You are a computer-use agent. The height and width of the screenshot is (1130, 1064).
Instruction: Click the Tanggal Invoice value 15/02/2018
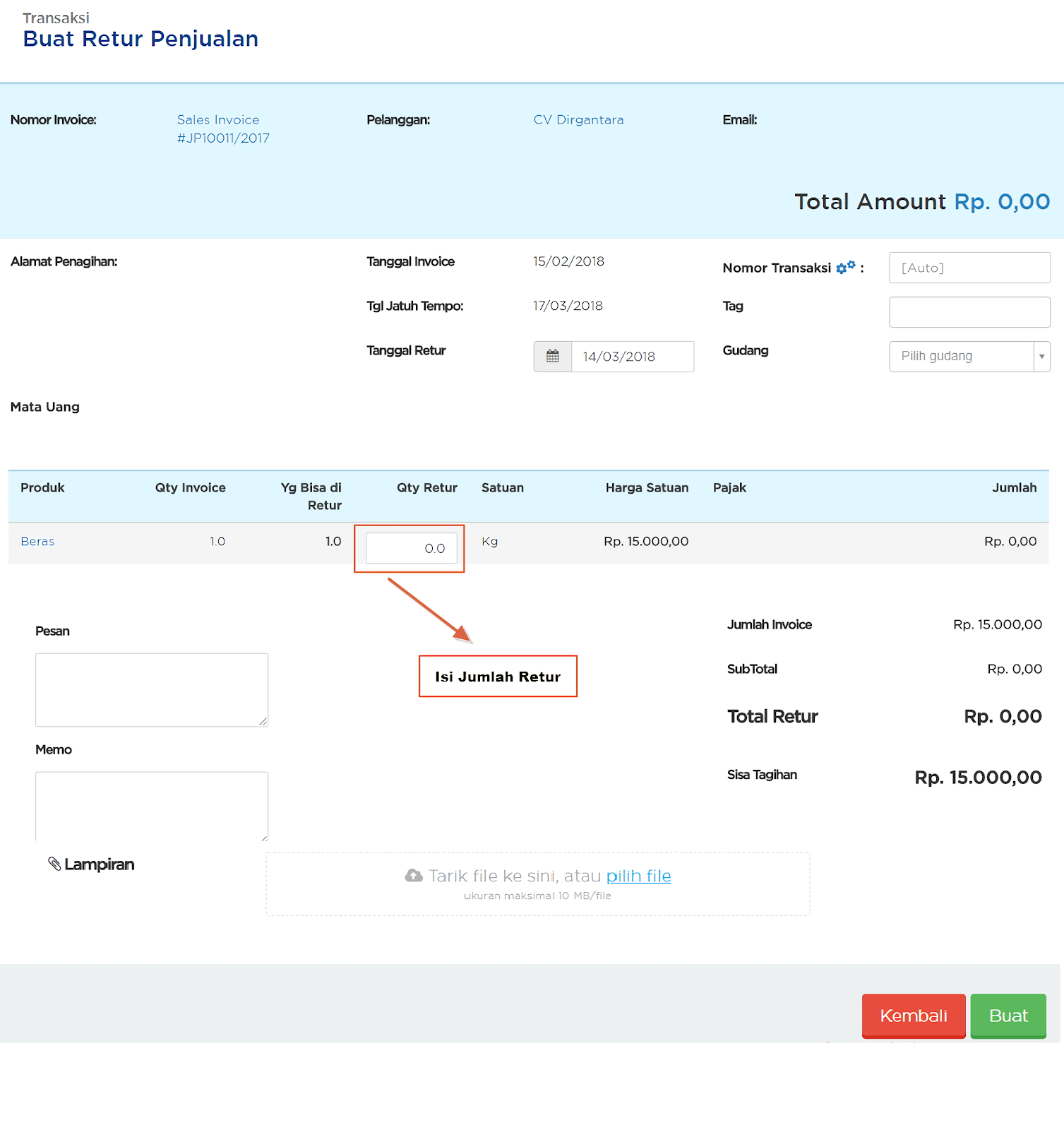[568, 261]
